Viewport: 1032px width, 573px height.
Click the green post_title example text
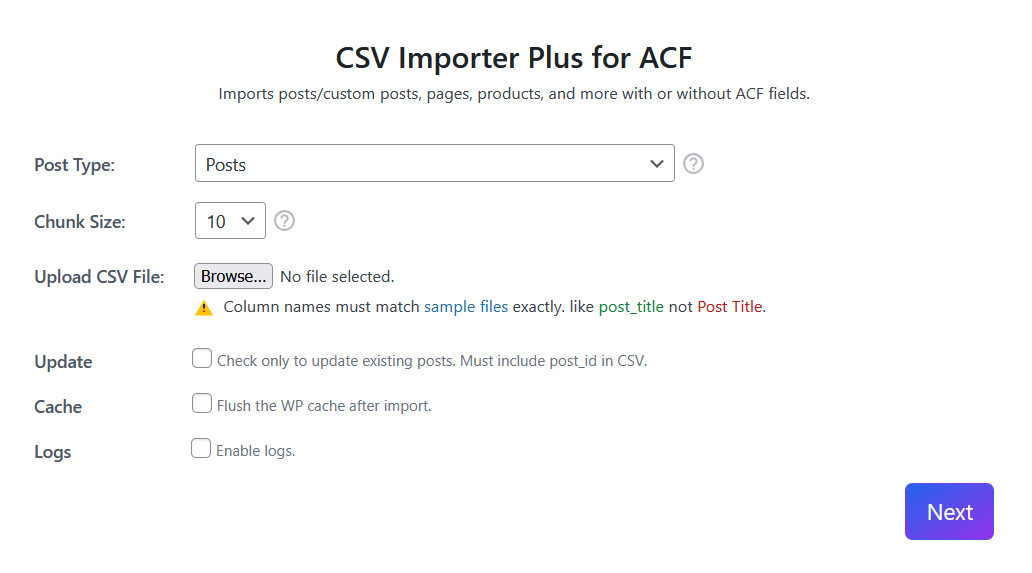click(631, 307)
